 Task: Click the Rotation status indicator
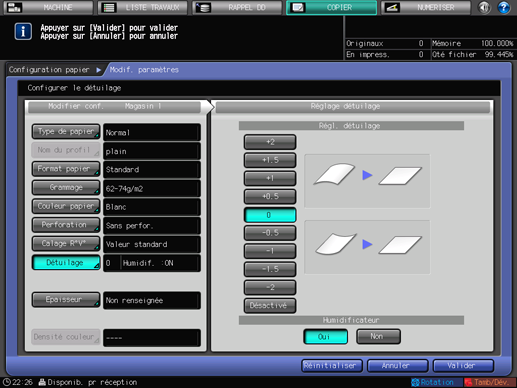[x=436, y=382]
